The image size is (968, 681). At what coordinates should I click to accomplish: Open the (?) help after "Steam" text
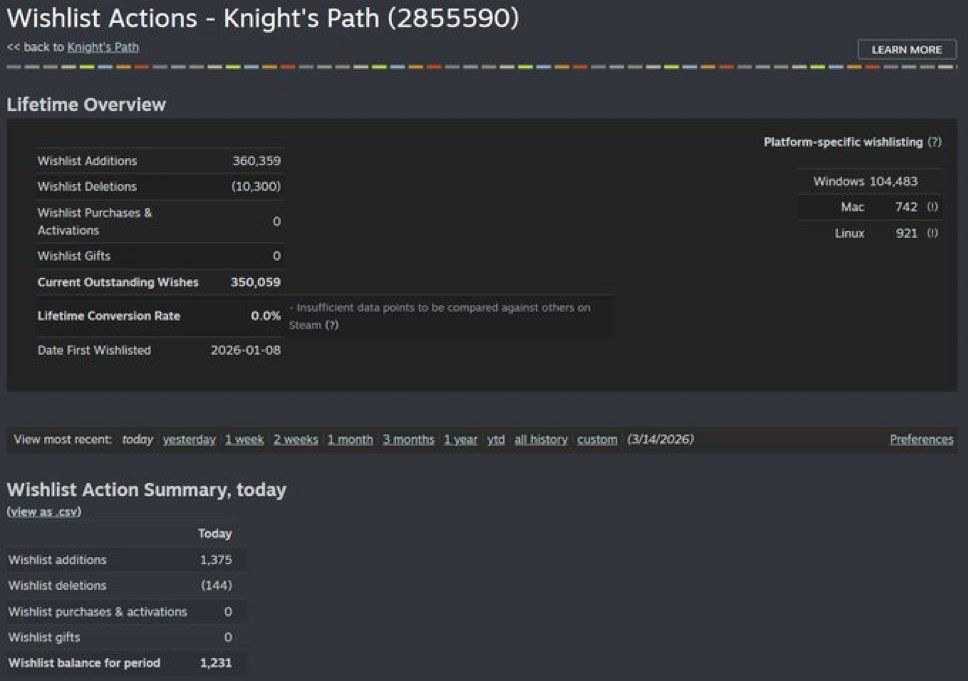click(x=331, y=325)
